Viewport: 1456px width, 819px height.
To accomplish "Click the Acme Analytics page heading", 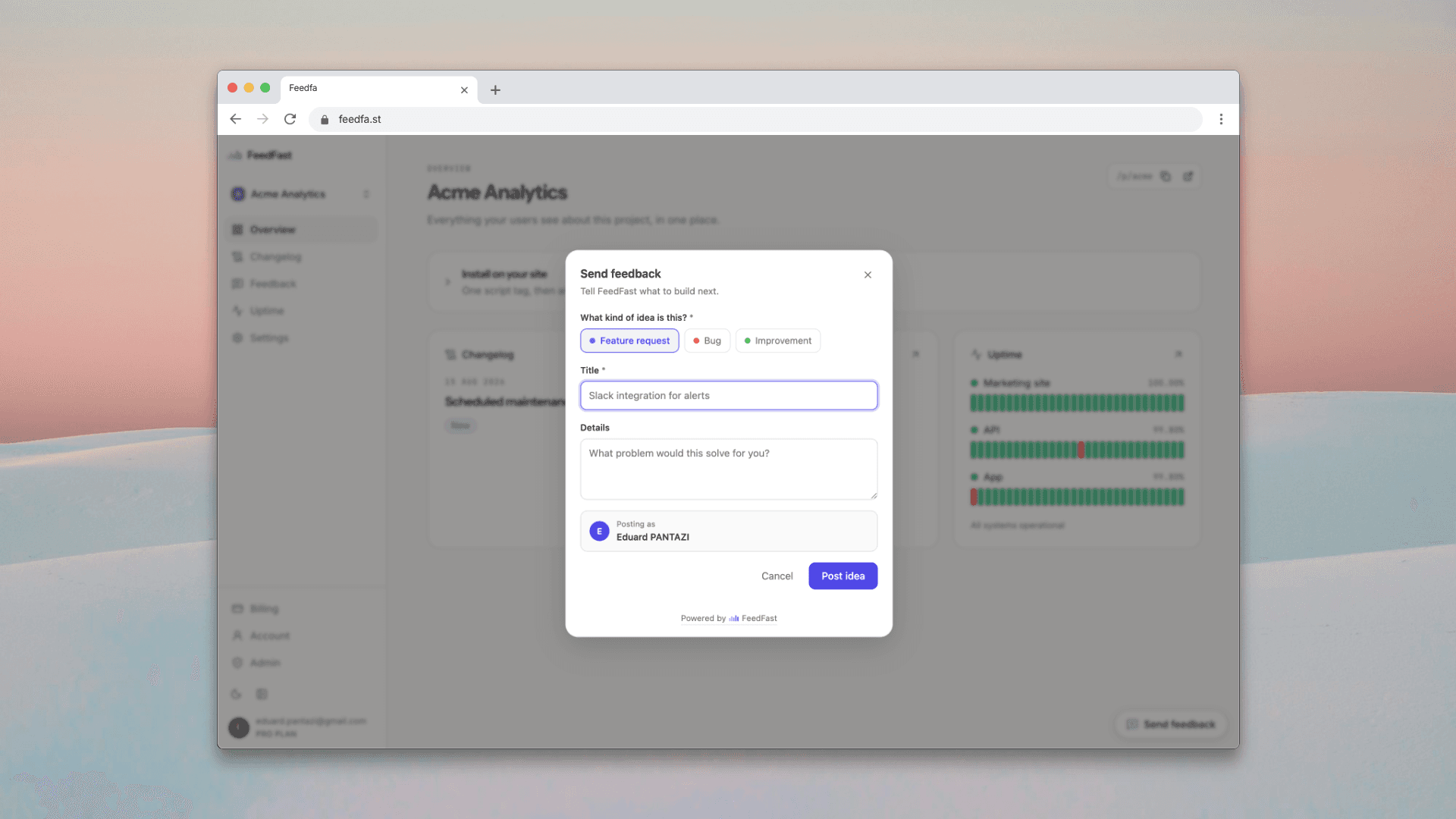I will (497, 193).
